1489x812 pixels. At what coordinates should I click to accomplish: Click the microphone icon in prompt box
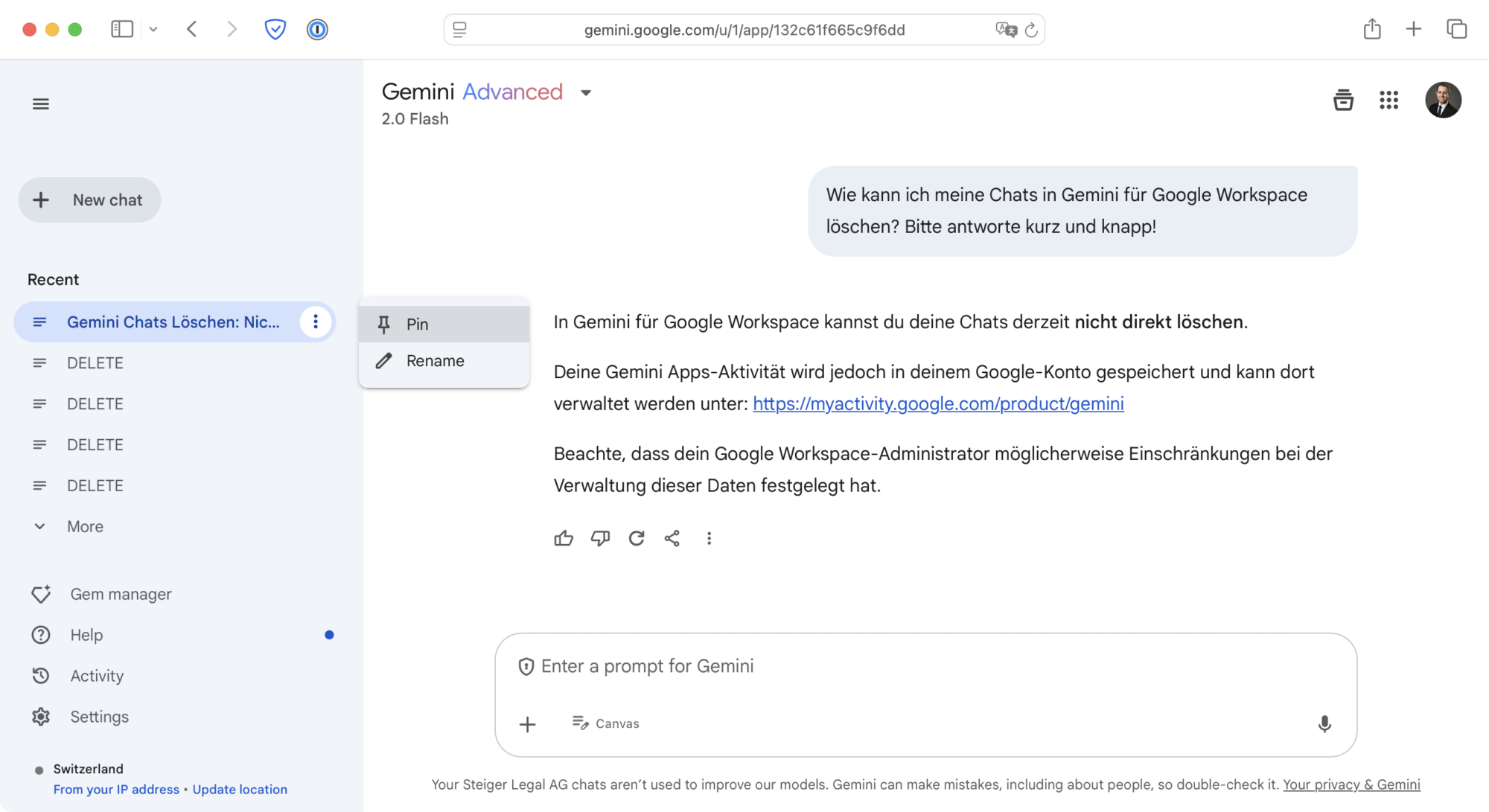coord(1324,723)
